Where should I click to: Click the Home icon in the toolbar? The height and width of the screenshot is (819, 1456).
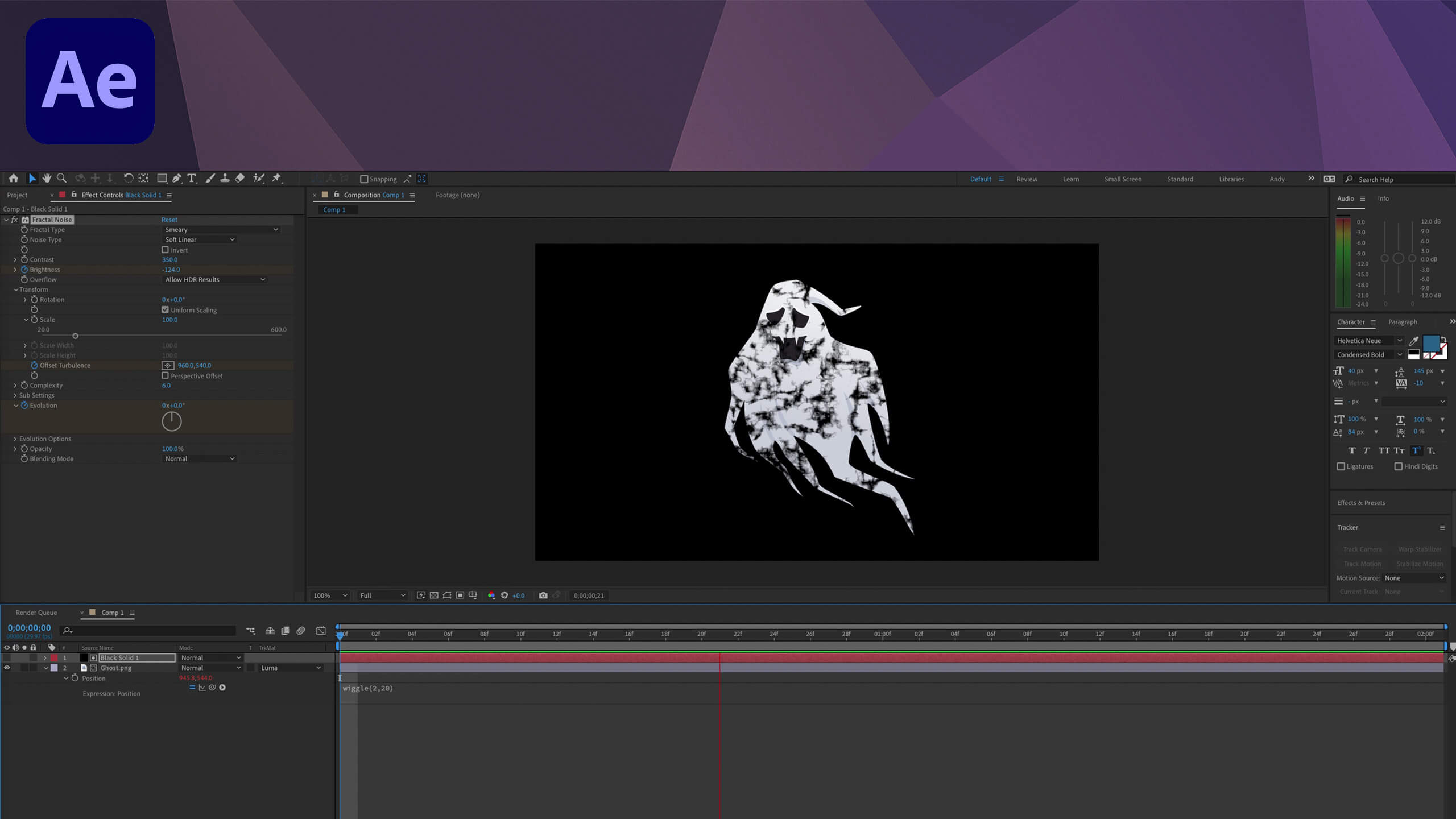[x=14, y=179]
